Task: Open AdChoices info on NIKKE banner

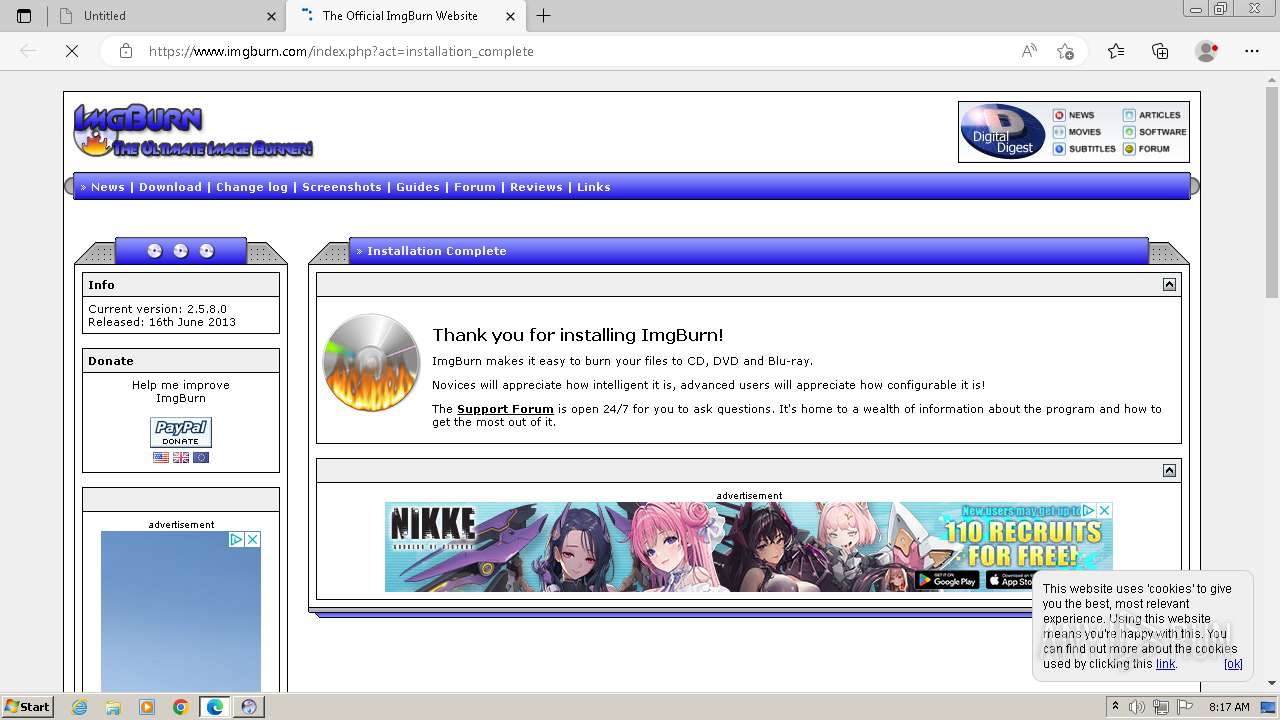Action: 1089,510
